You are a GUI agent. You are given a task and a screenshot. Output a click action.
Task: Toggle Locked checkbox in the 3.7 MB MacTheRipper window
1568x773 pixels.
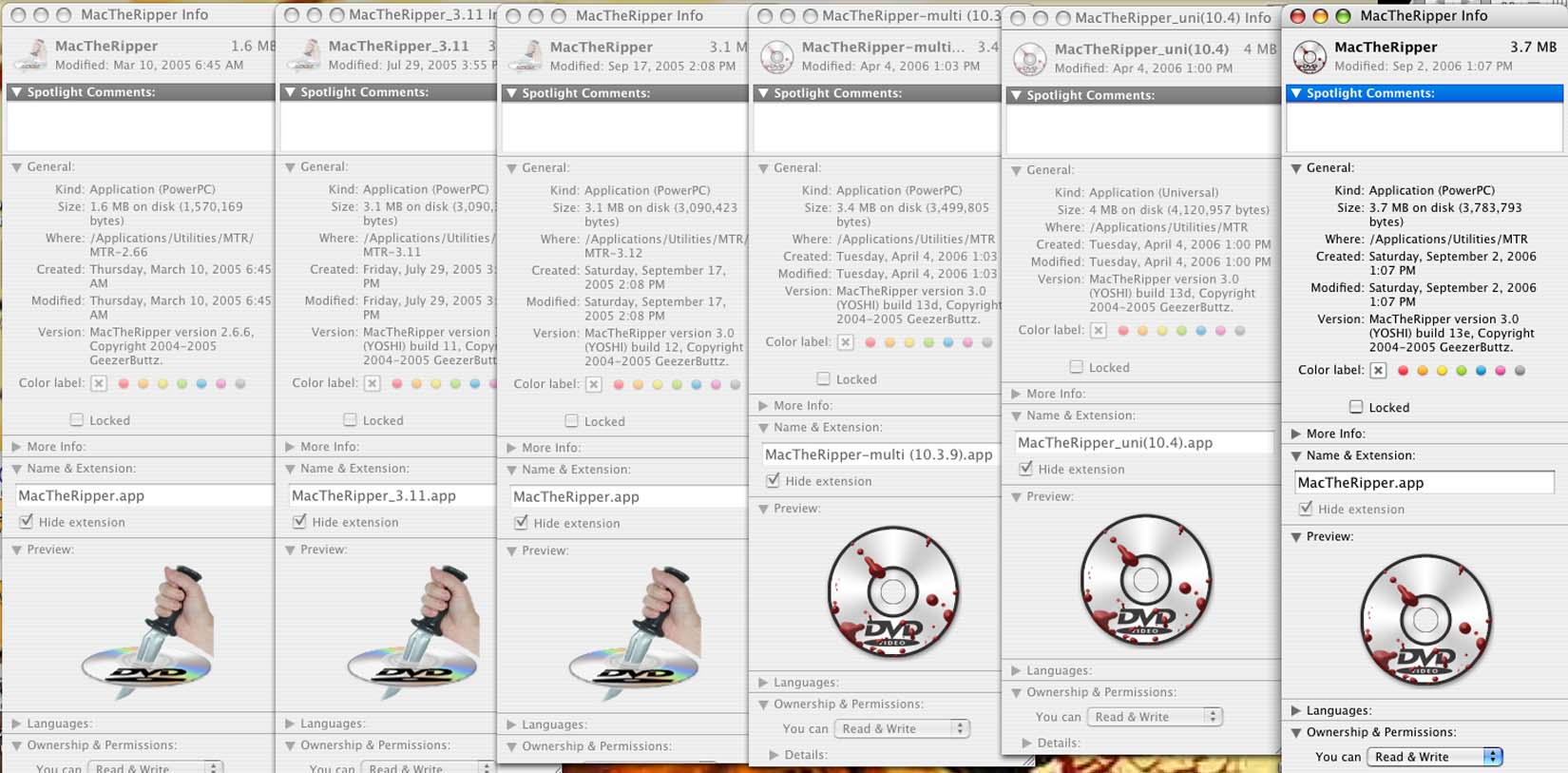coord(1357,407)
